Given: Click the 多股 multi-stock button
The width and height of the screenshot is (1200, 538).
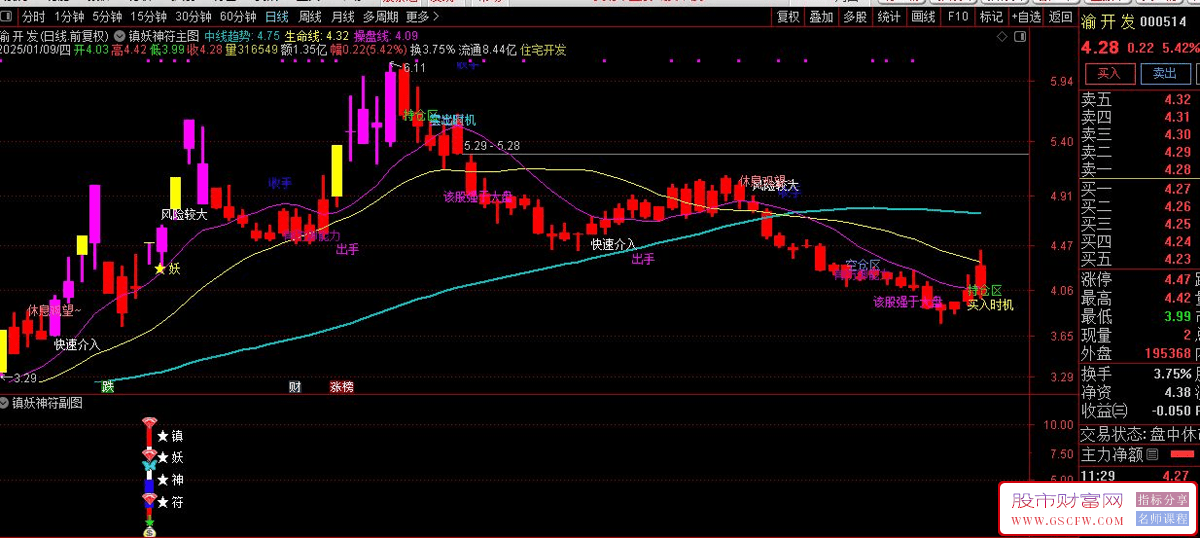Looking at the screenshot, I should point(854,17).
